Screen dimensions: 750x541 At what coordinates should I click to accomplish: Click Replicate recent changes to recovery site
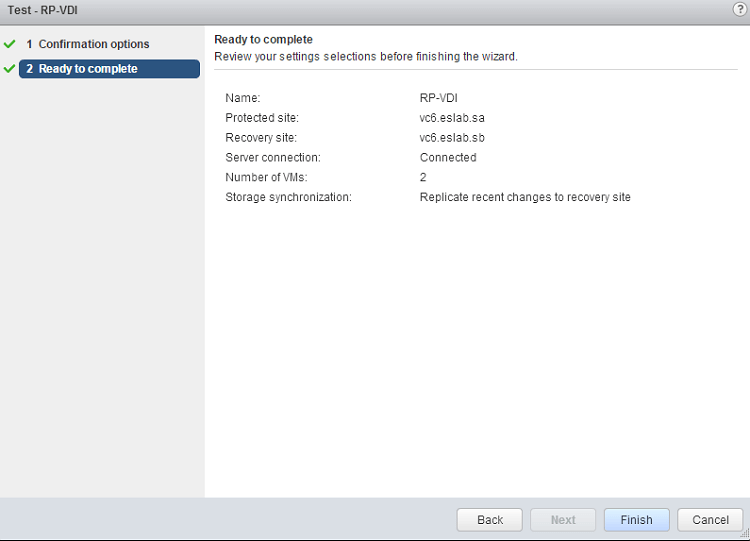(525, 197)
